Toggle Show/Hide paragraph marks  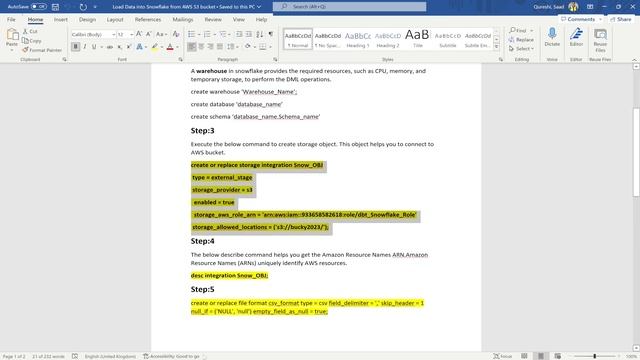[x=271, y=34]
